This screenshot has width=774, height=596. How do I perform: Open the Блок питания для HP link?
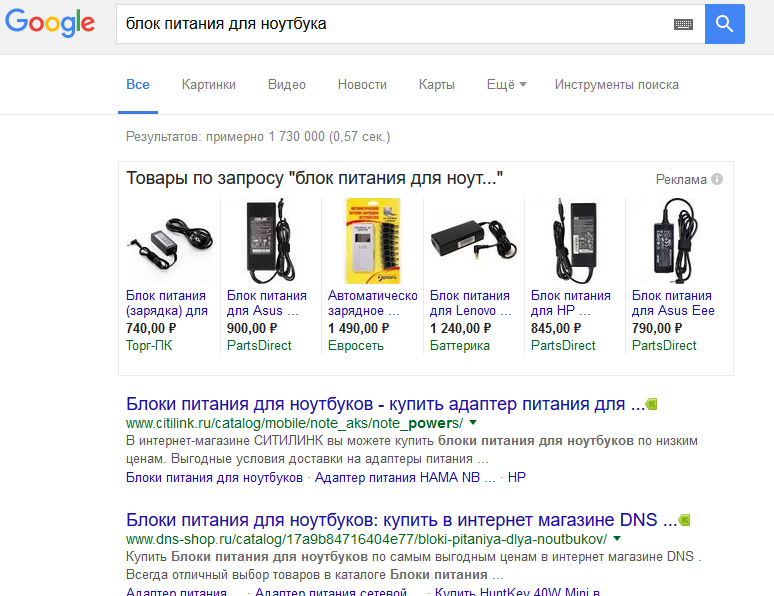coord(571,303)
